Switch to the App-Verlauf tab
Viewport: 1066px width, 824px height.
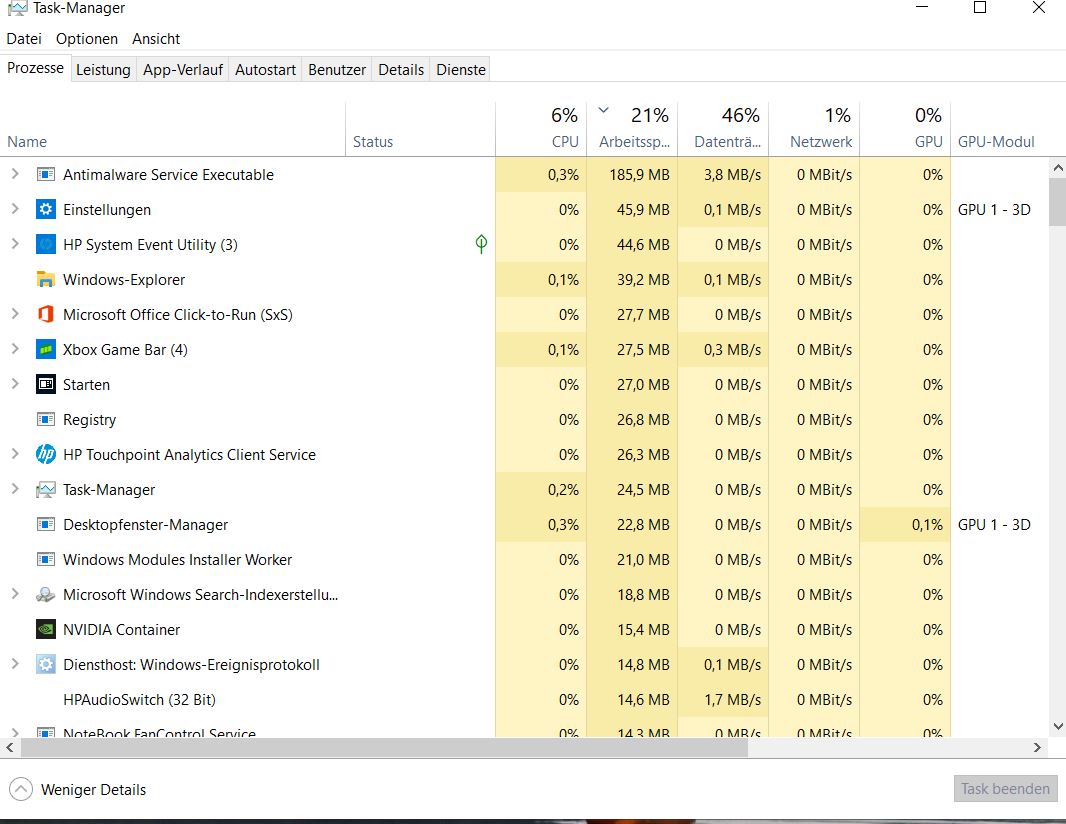pos(183,69)
